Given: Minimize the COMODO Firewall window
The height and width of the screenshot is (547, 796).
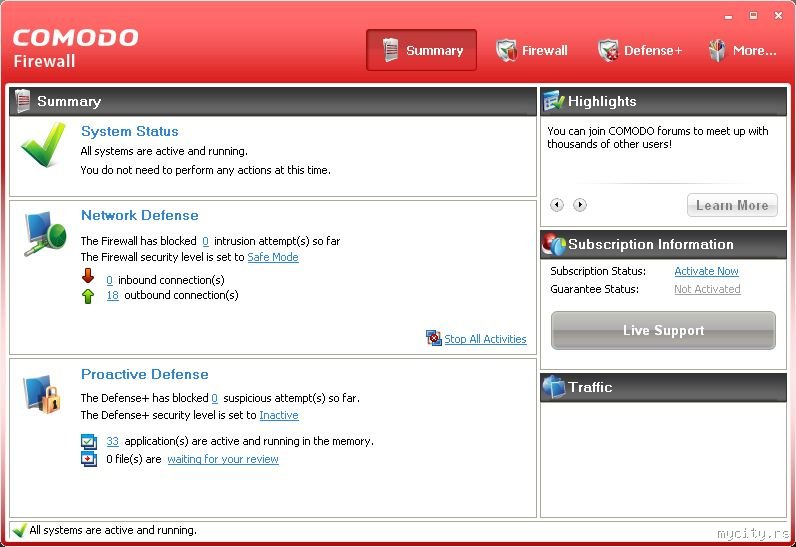Looking at the screenshot, I should point(728,16).
